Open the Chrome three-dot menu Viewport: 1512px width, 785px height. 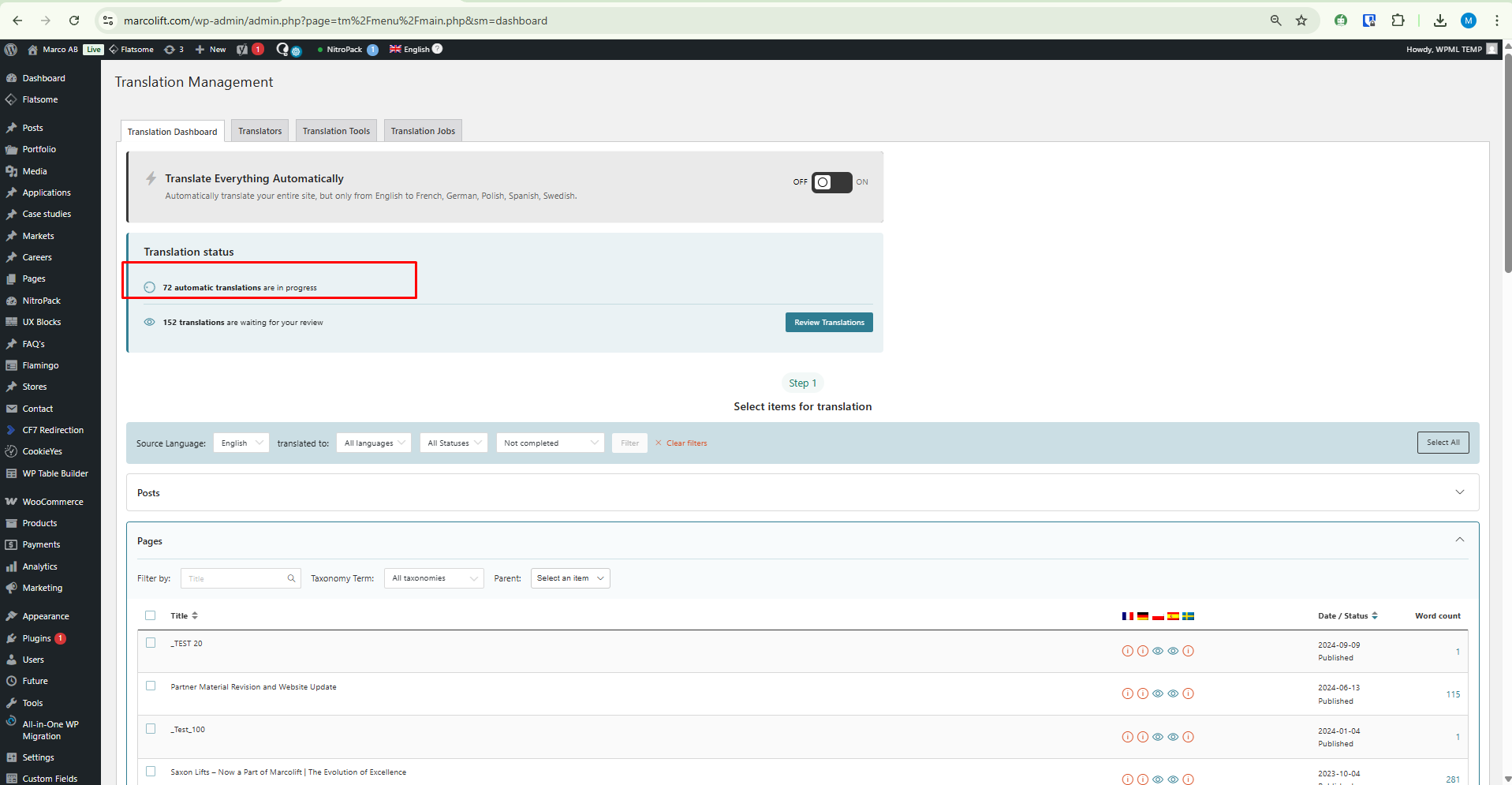1496,21
